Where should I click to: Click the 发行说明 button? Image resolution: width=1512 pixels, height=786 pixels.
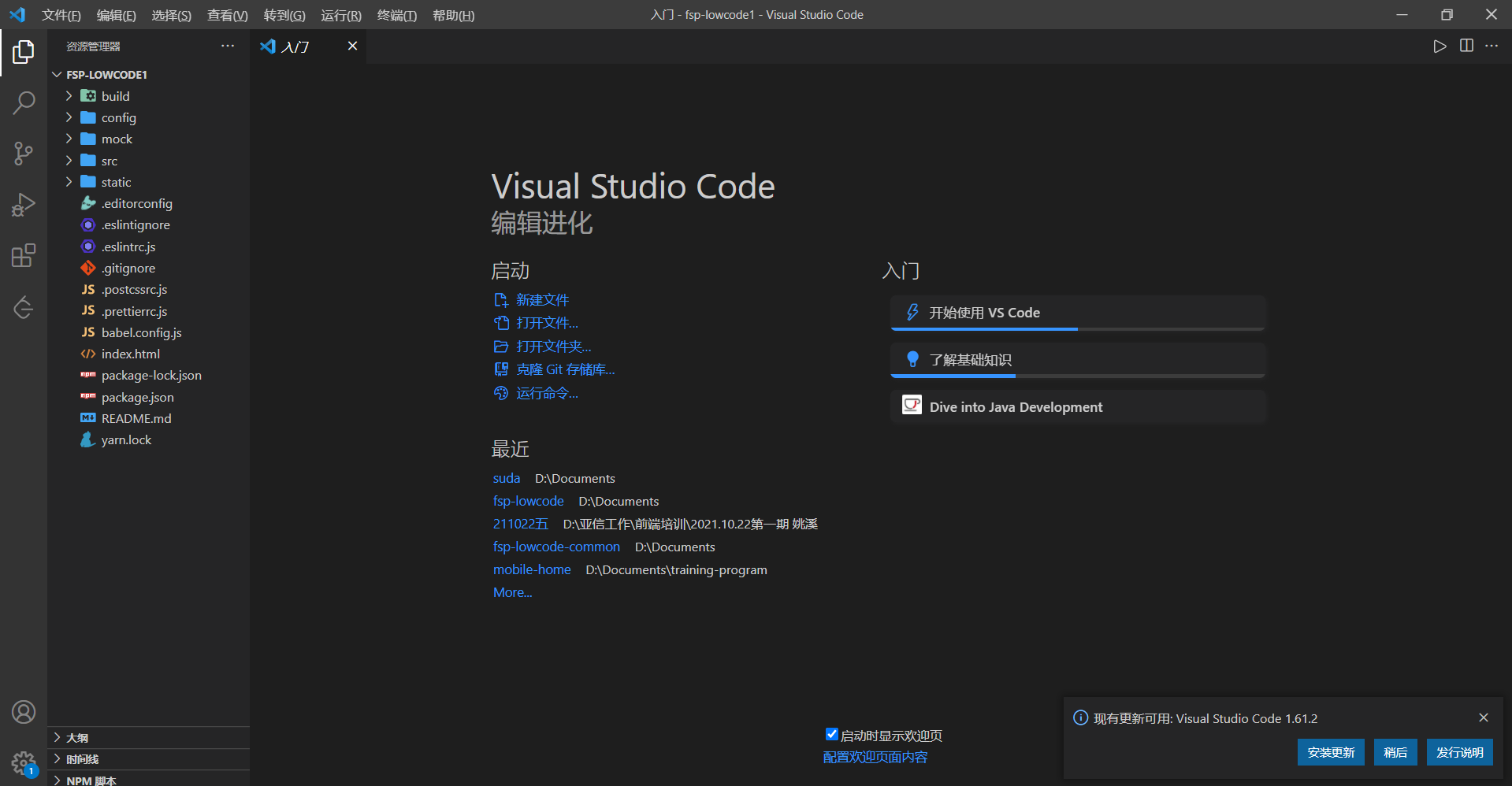[x=1459, y=752]
